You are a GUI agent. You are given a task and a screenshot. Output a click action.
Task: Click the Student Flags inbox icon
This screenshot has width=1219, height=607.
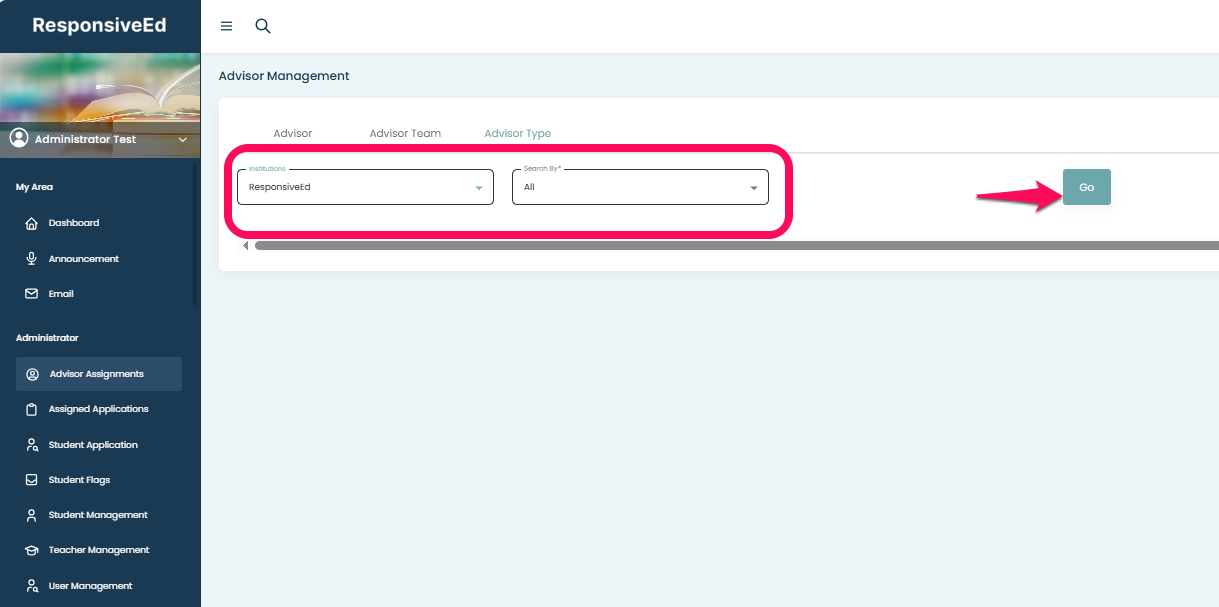31,480
